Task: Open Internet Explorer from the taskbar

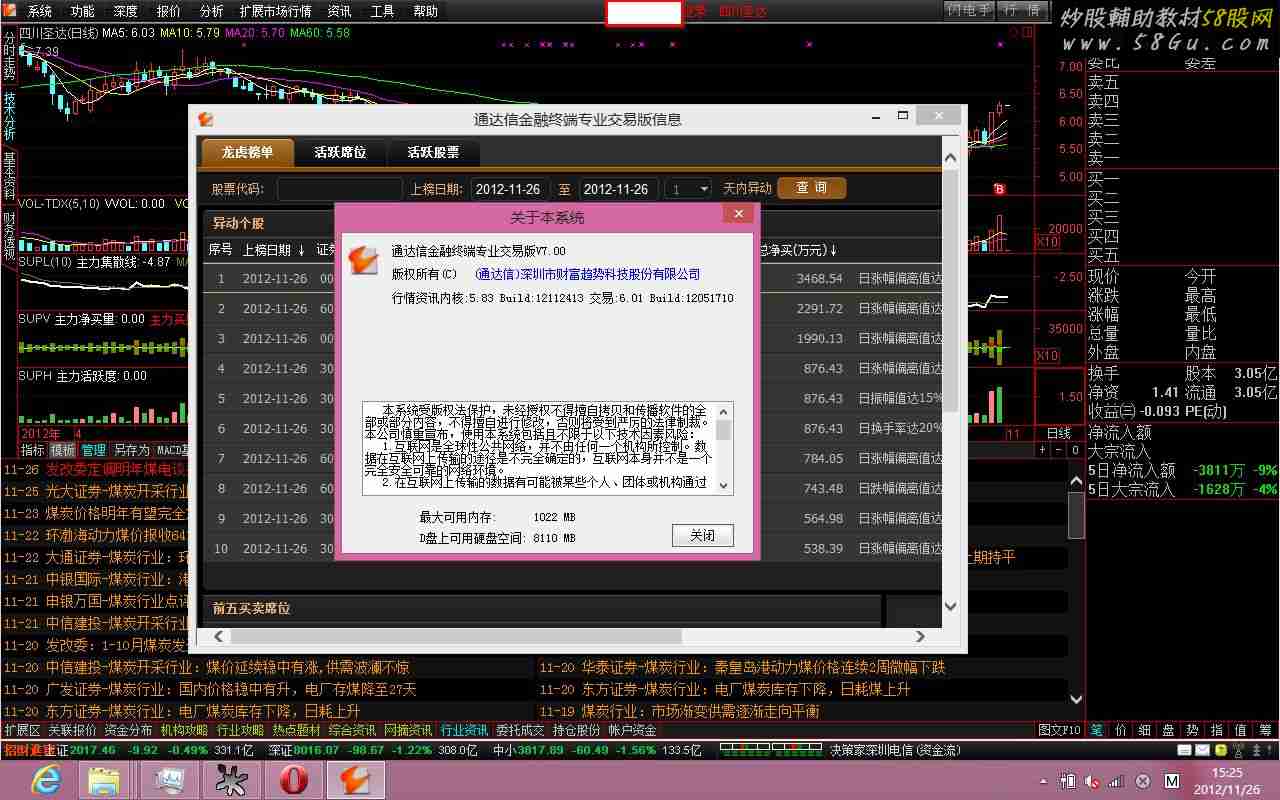Action: (x=46, y=779)
